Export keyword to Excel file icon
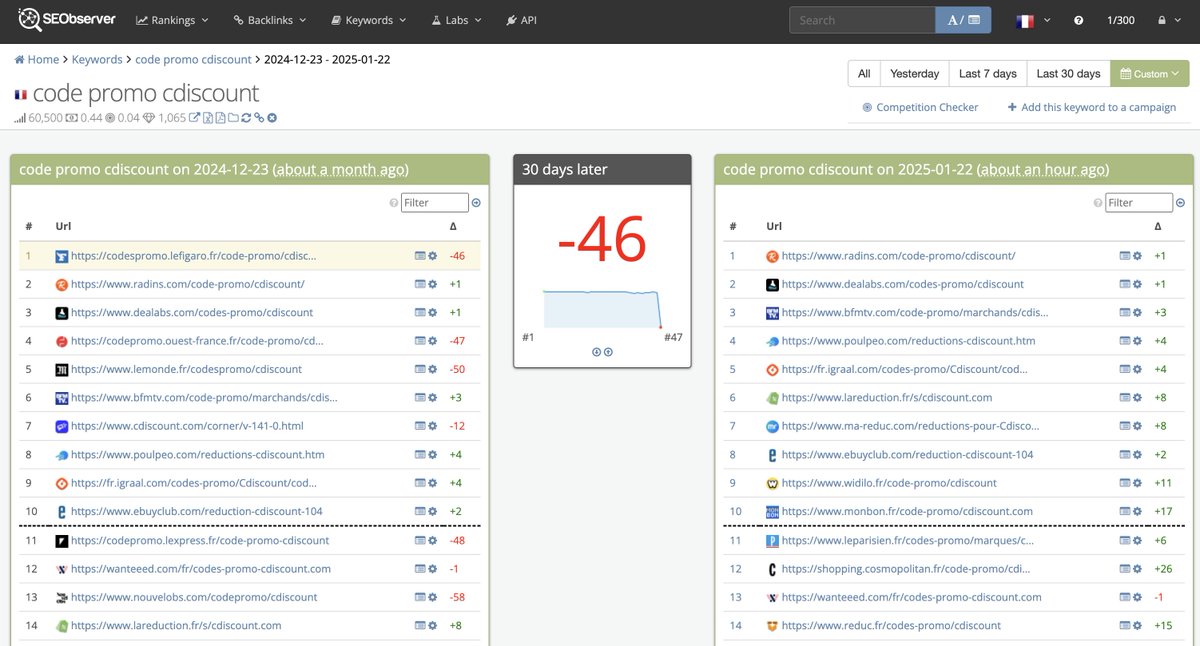Image resolution: width=1200 pixels, height=646 pixels. tap(208, 118)
